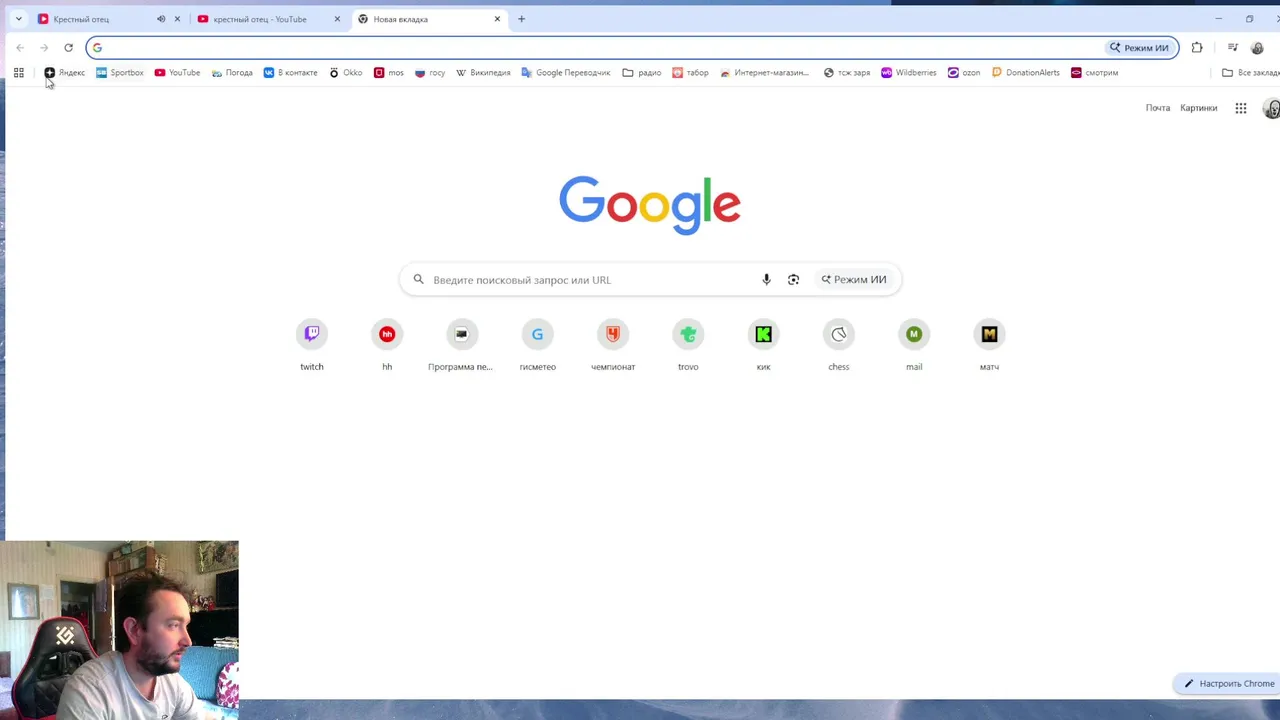Open Google Lens image search
1280x720 pixels.
click(793, 280)
